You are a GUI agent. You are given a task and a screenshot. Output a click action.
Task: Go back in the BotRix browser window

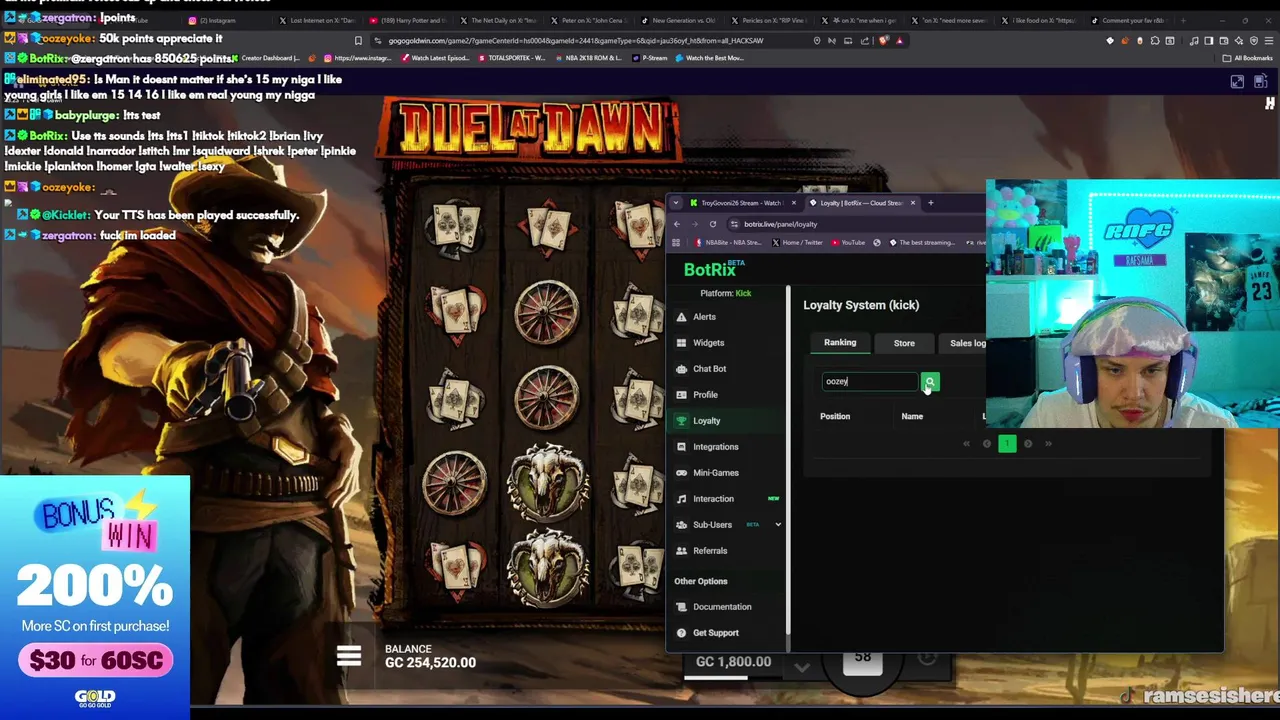pos(677,224)
